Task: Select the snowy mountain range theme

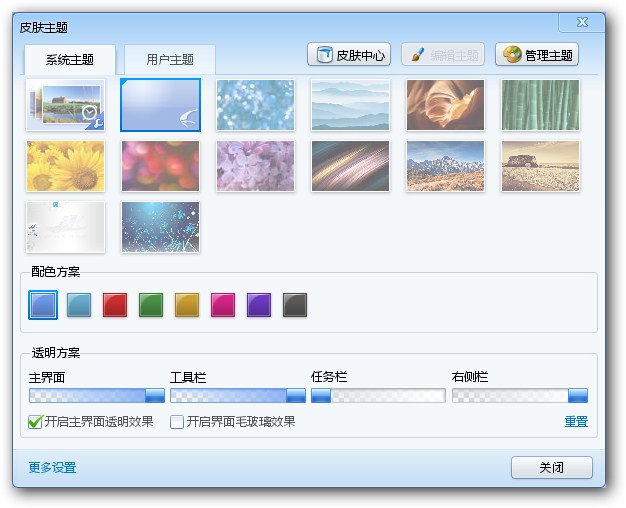Action: click(x=445, y=166)
